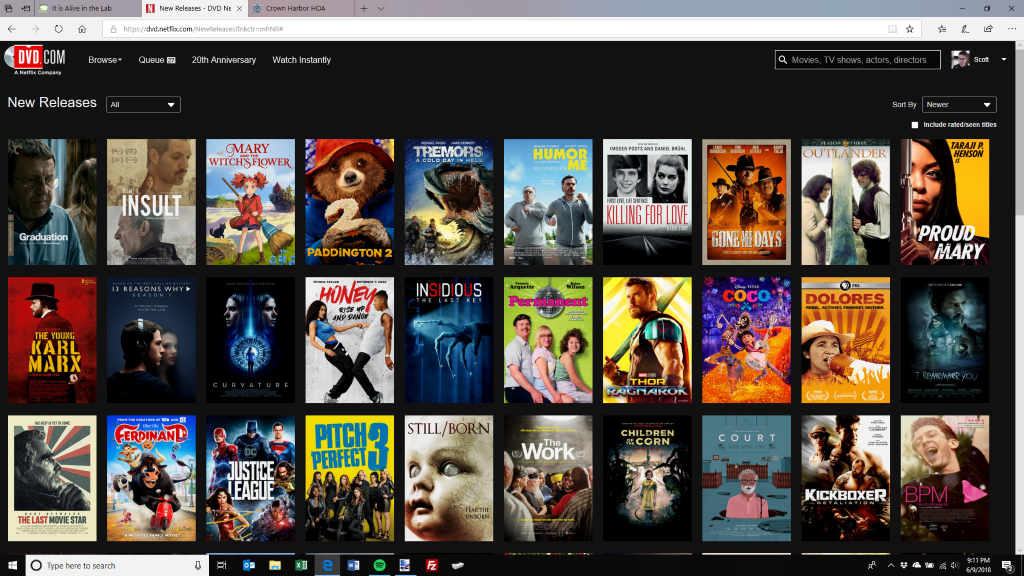The image size is (1024, 576).
Task: Click the Forward navigation arrow
Action: coord(35,29)
